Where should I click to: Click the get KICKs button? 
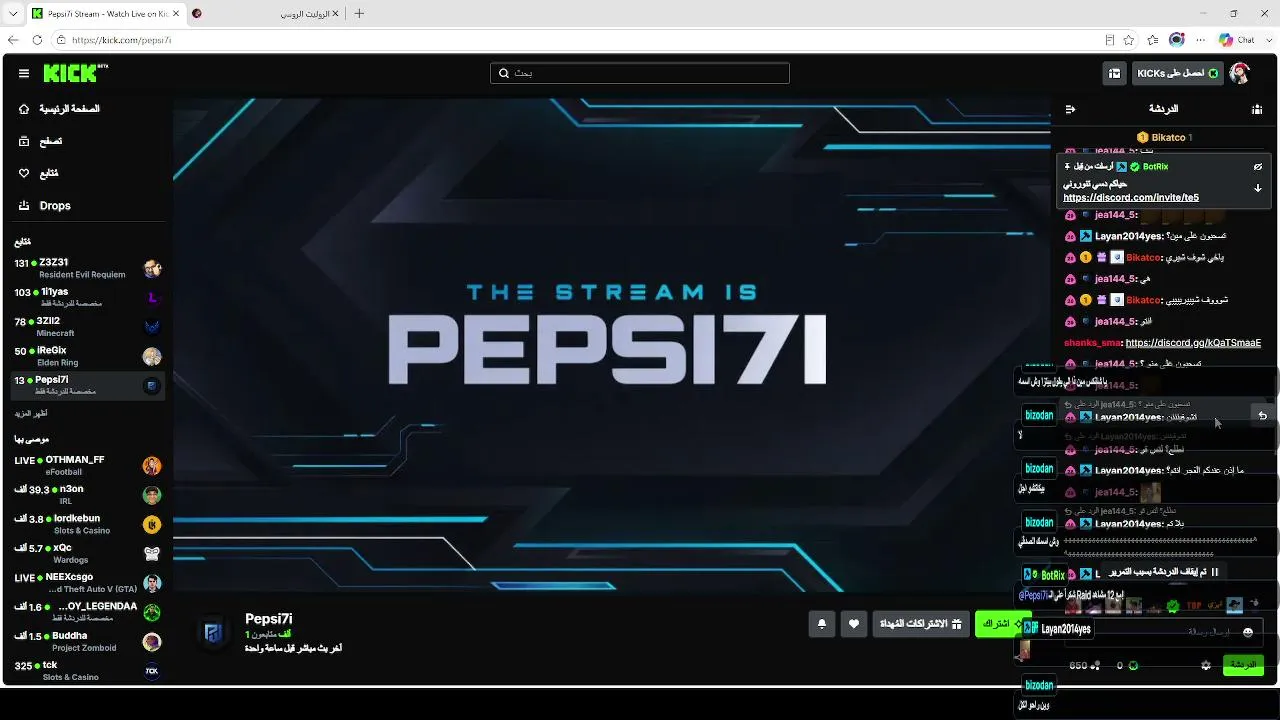click(1177, 73)
